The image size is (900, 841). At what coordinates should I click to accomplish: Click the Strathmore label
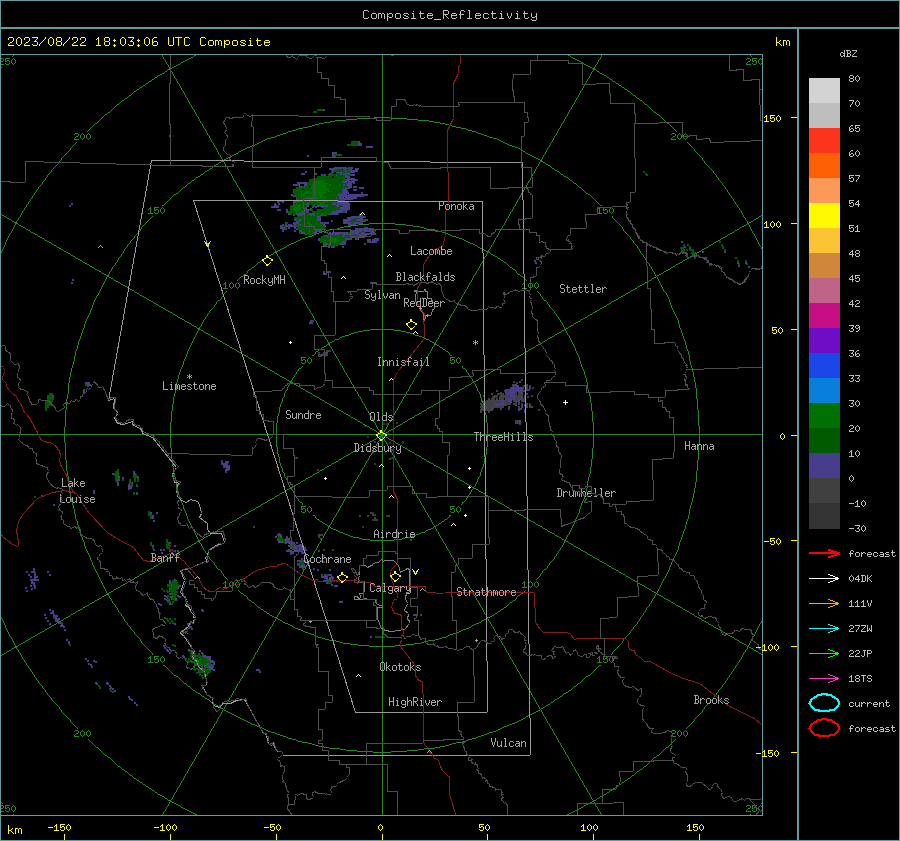tap(486, 592)
